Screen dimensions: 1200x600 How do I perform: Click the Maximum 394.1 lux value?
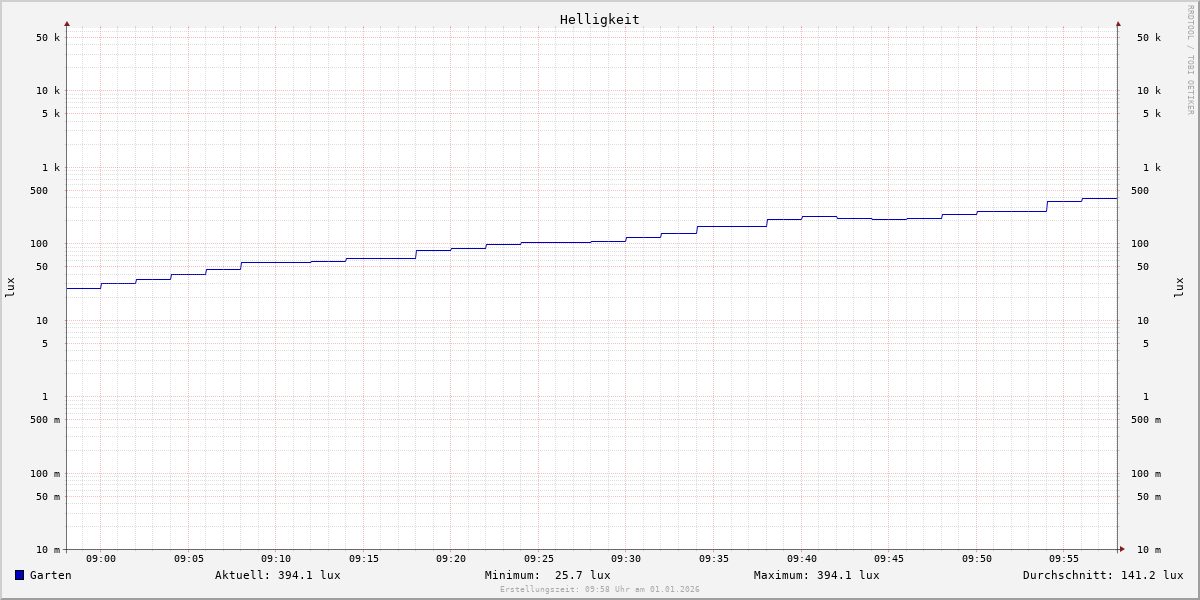click(816, 575)
